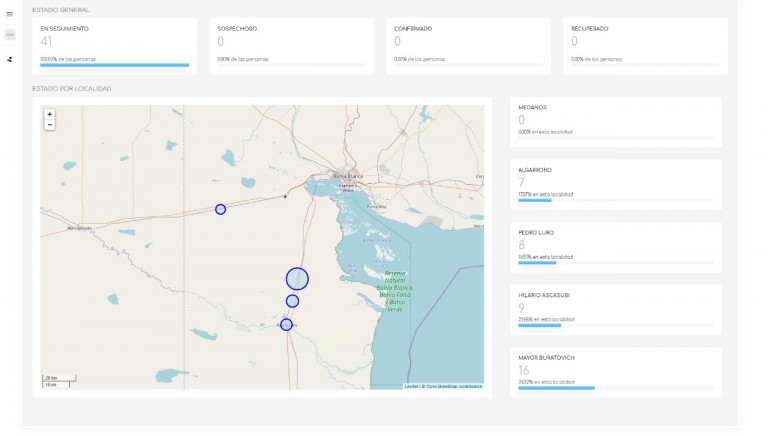
Task: Zoom out on the map
Action: [x=50, y=125]
